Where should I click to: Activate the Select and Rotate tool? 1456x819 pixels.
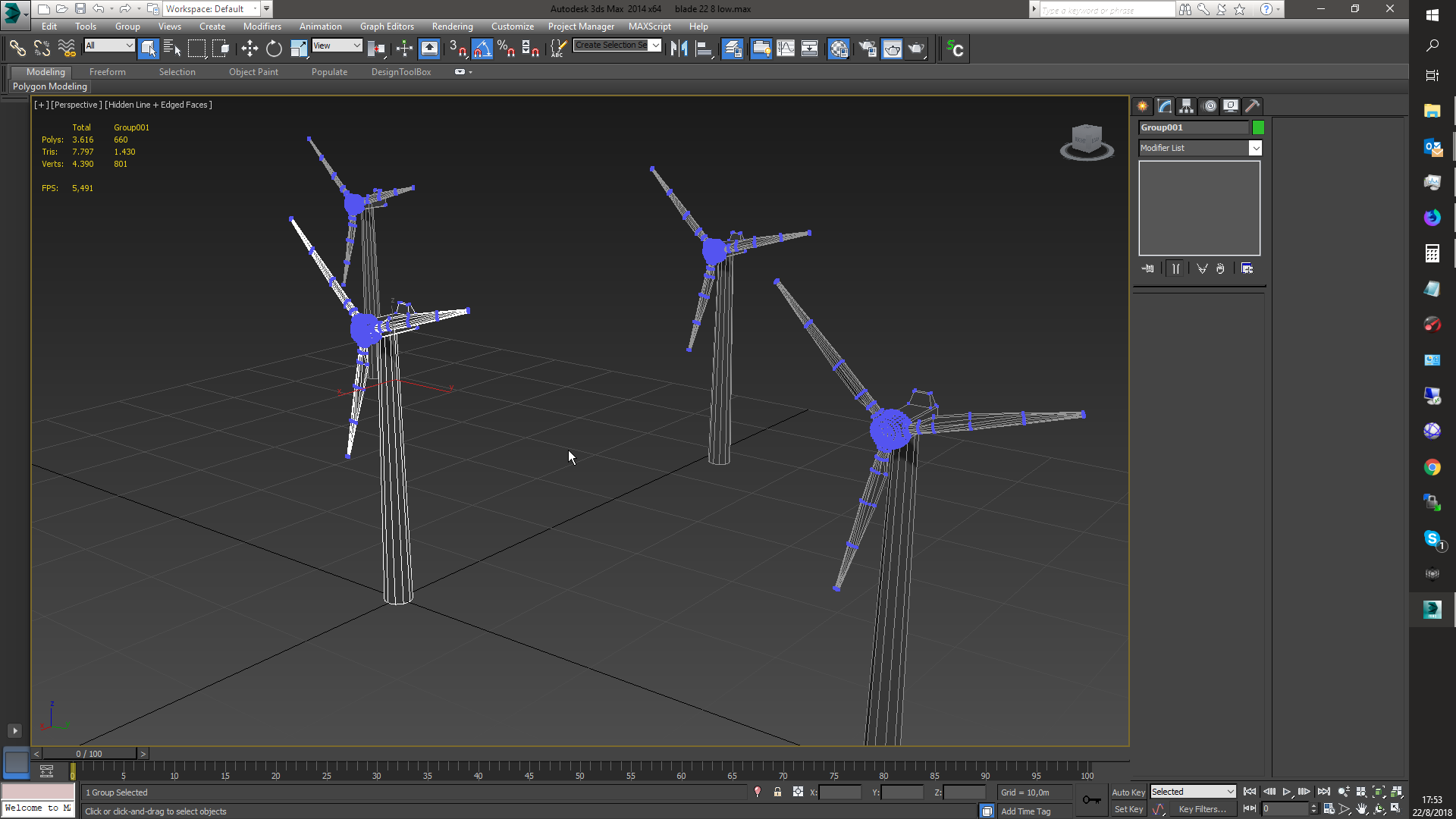pos(273,49)
